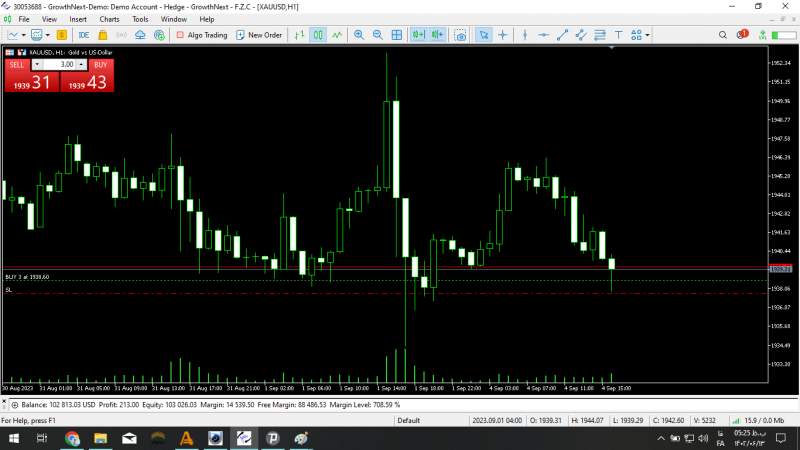
Task: Open the Charts menu
Action: [109, 19]
